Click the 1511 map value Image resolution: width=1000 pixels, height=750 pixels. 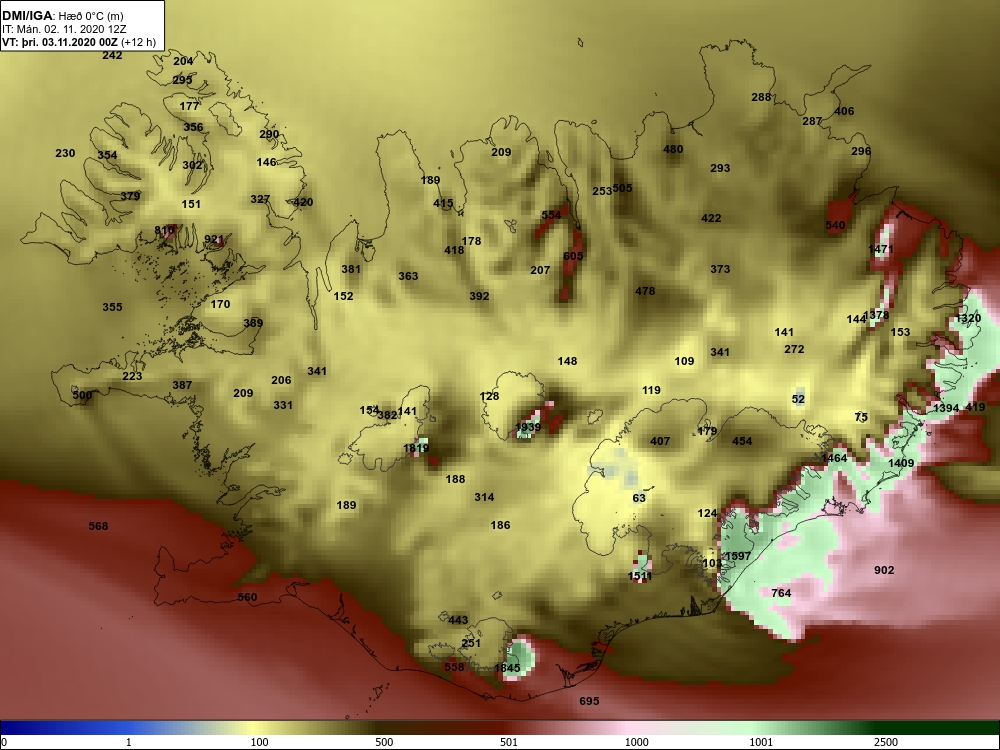click(640, 577)
